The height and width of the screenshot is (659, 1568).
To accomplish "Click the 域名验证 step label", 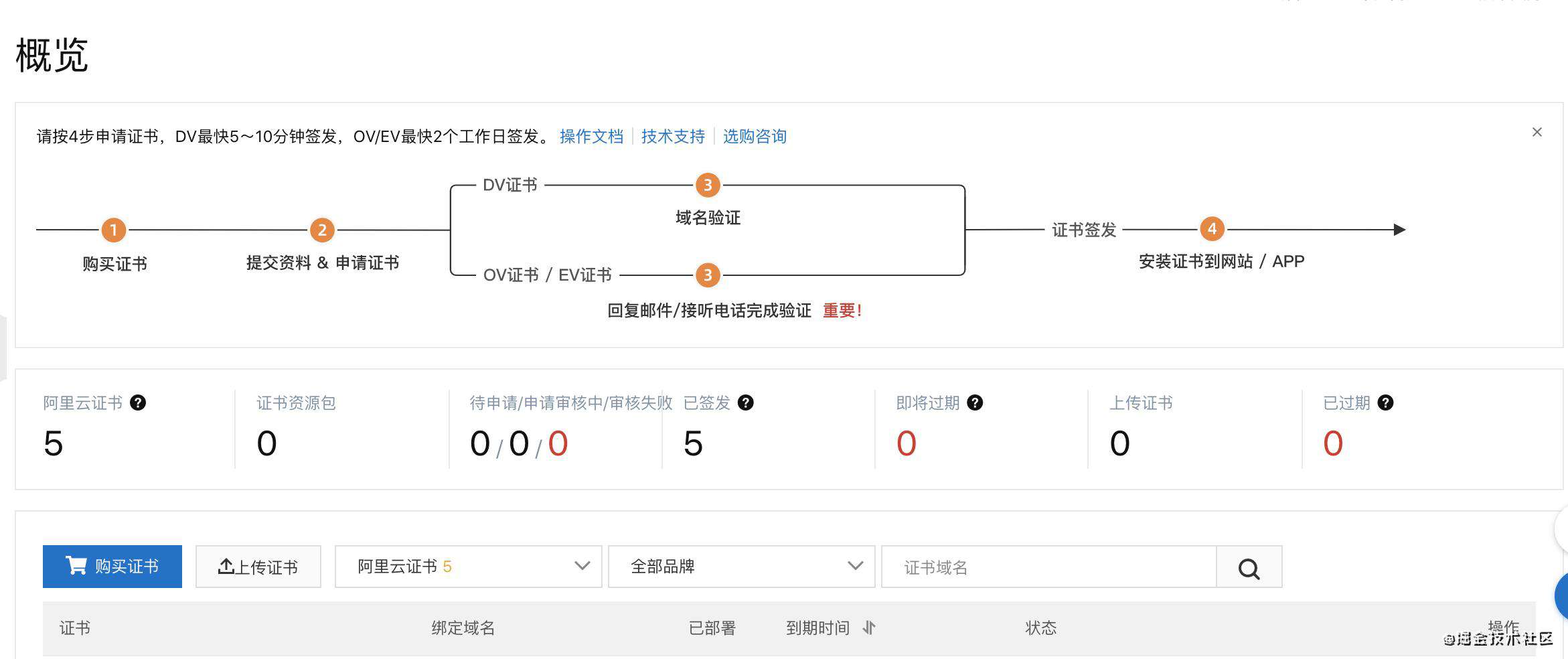I will 708,218.
